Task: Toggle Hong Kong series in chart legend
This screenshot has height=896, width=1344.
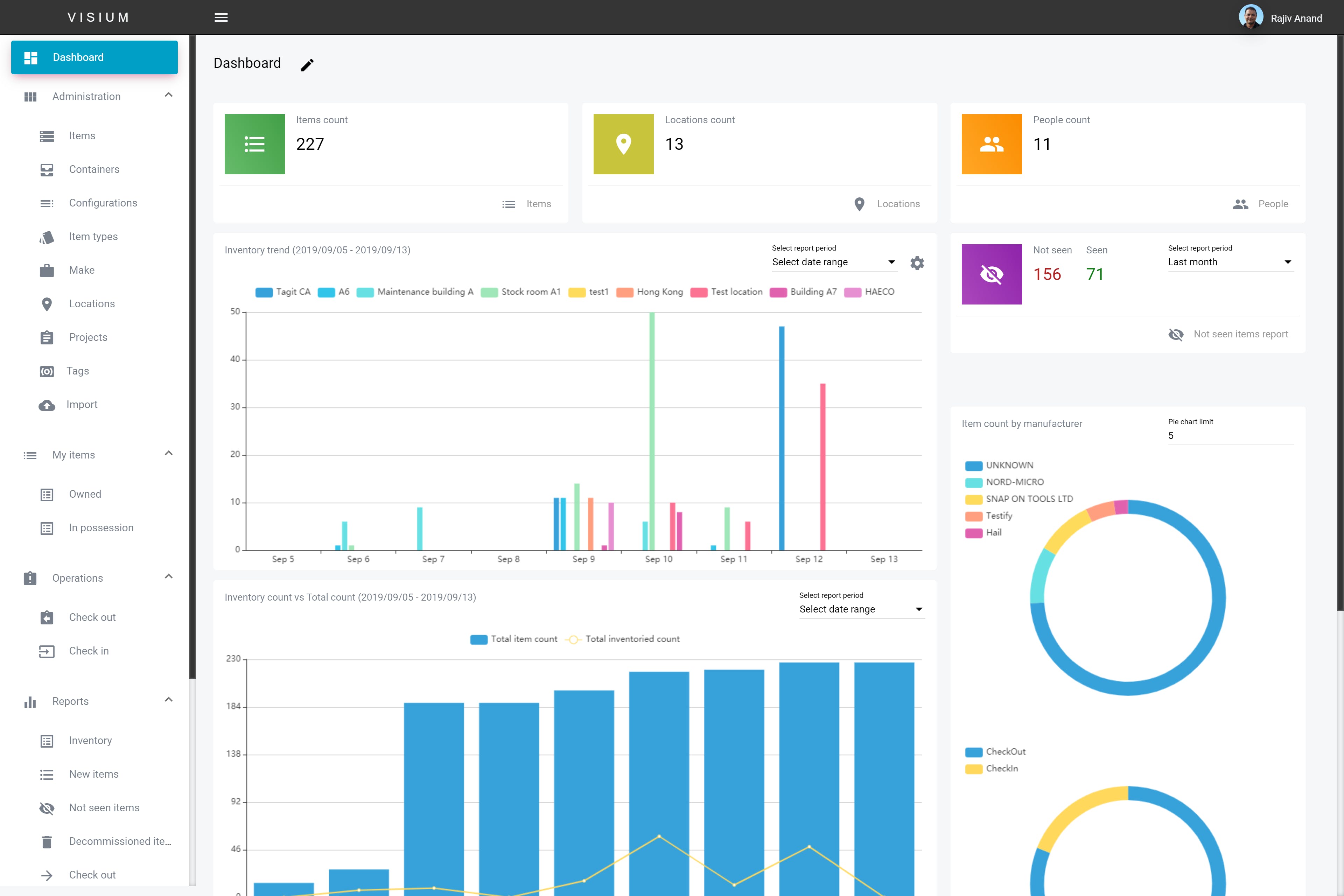Action: [650, 292]
